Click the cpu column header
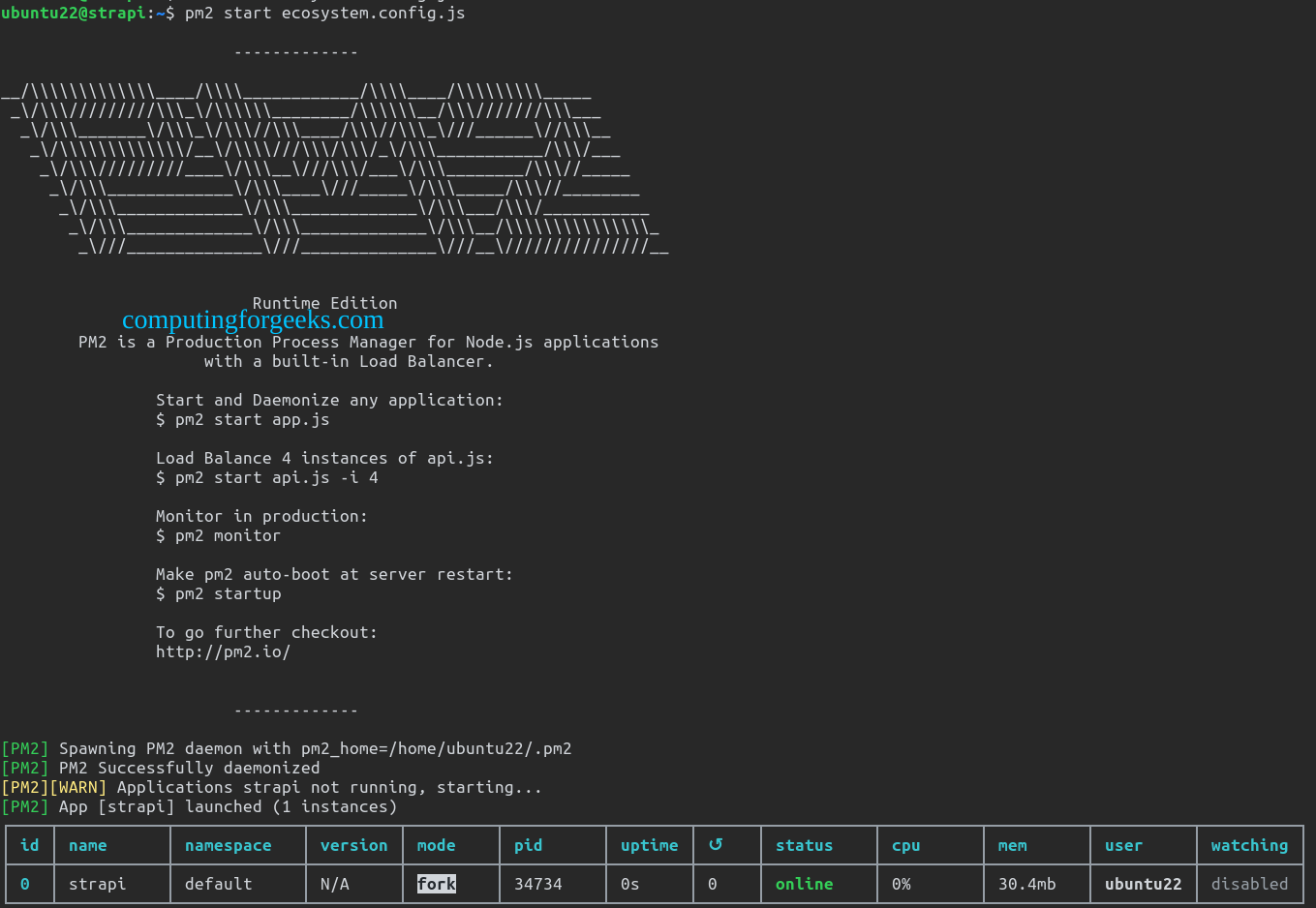The image size is (1316, 908). click(x=905, y=845)
